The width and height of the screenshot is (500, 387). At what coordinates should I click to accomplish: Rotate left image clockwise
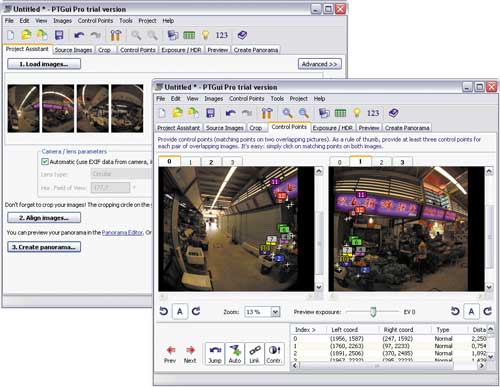point(196,311)
